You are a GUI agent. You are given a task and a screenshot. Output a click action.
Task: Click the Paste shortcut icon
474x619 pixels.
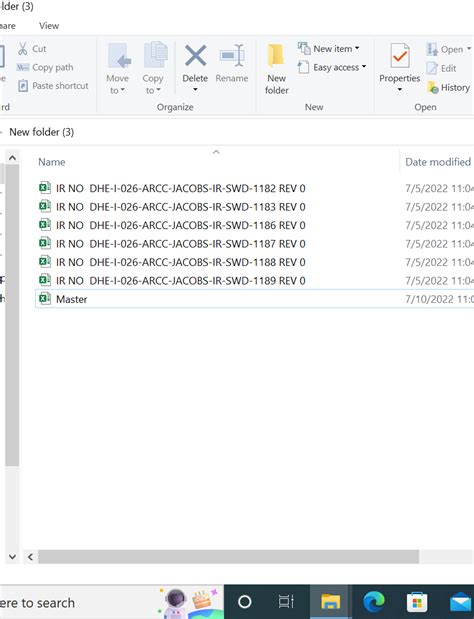click(23, 86)
